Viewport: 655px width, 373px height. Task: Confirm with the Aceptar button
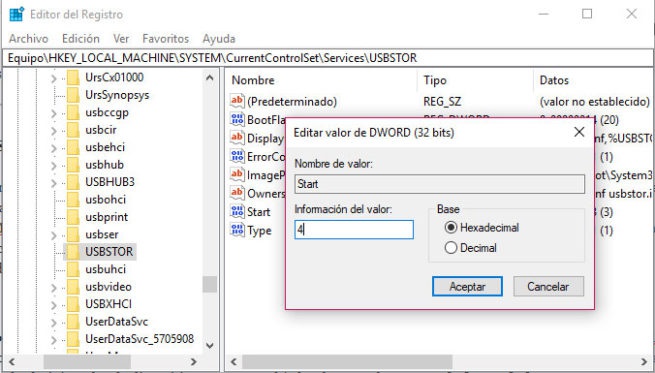pos(467,287)
